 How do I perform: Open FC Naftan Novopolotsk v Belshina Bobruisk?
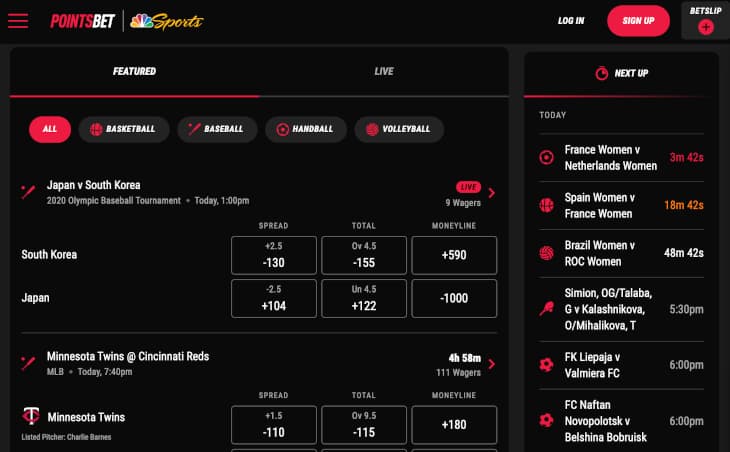click(621, 421)
